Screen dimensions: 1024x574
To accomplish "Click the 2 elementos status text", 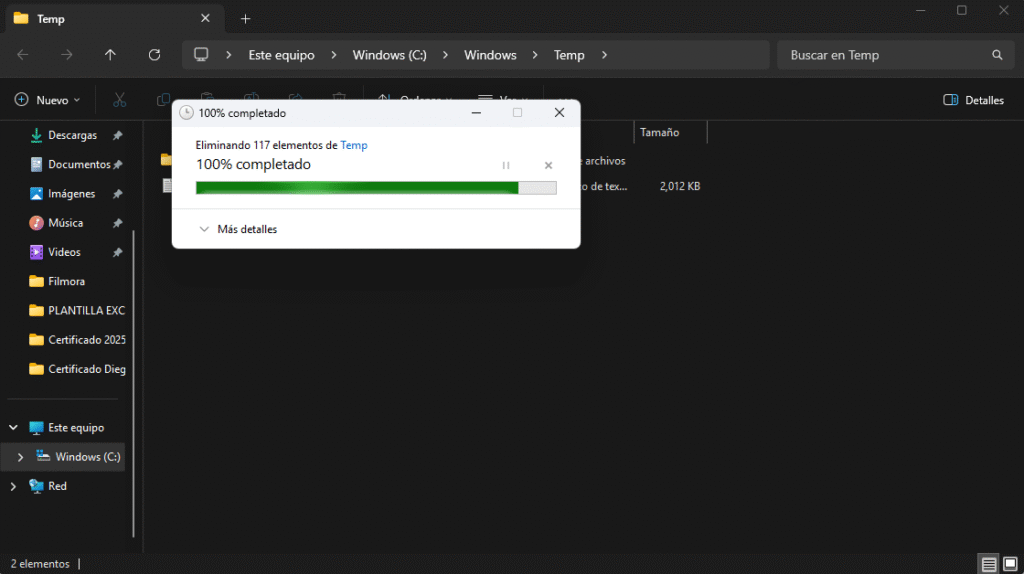I will click(40, 564).
